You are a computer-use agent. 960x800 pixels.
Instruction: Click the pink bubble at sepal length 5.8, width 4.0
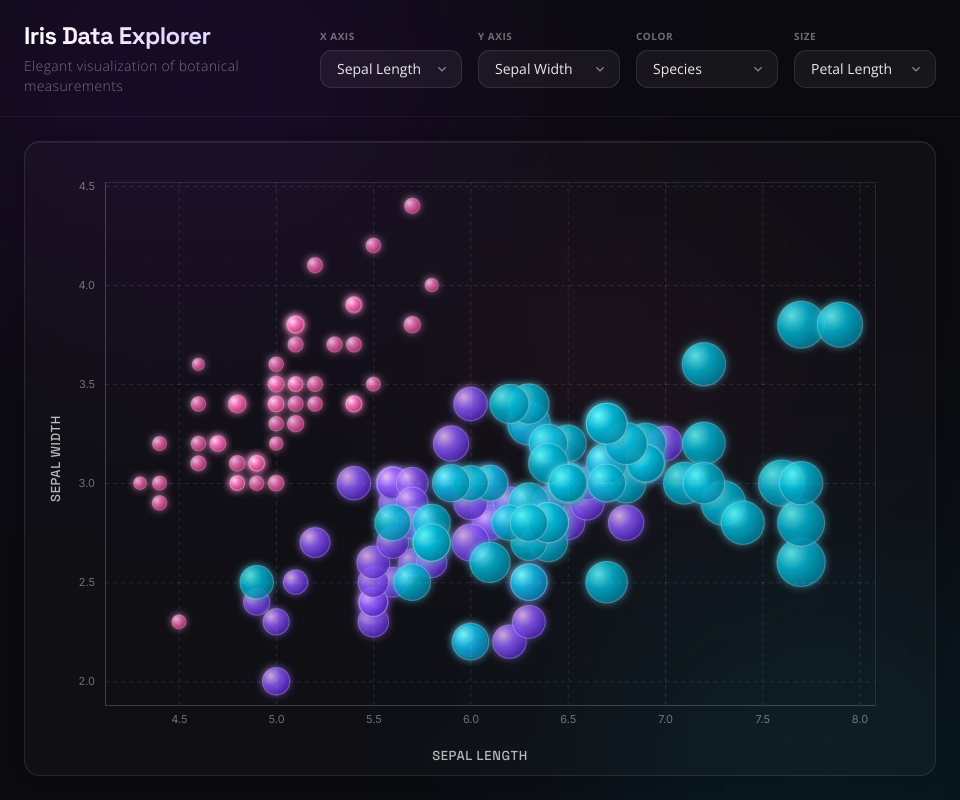pos(432,285)
